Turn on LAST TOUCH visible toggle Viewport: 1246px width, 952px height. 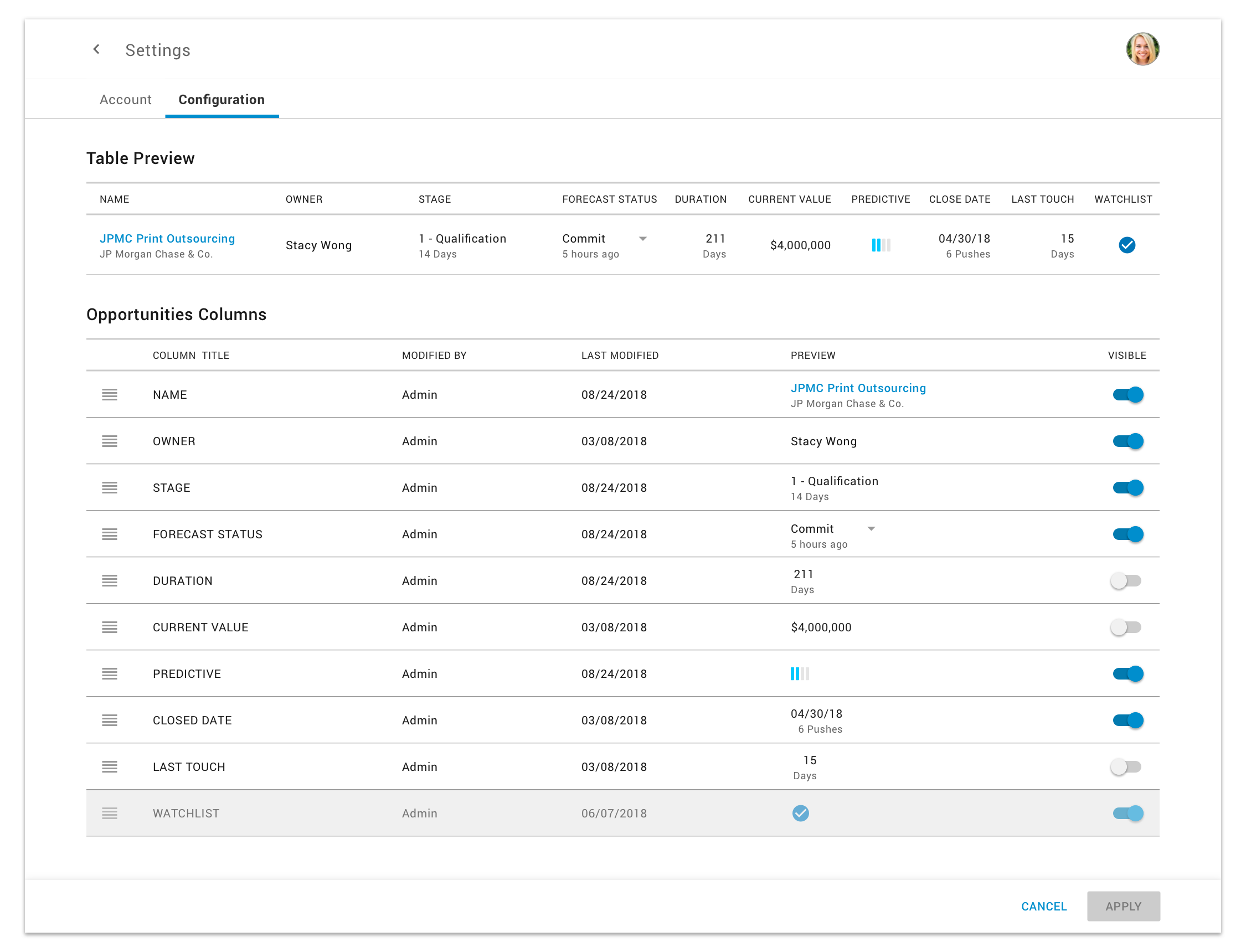1125,766
